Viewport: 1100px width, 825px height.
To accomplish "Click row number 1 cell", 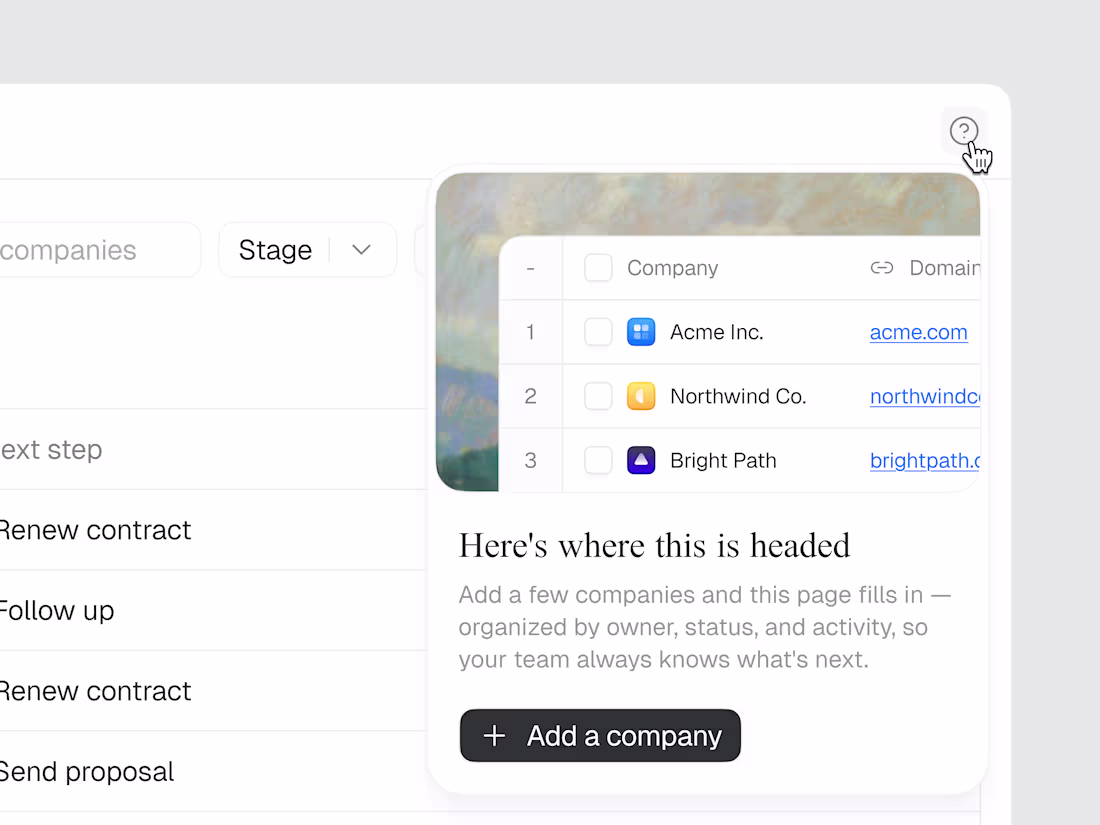I will (x=530, y=332).
